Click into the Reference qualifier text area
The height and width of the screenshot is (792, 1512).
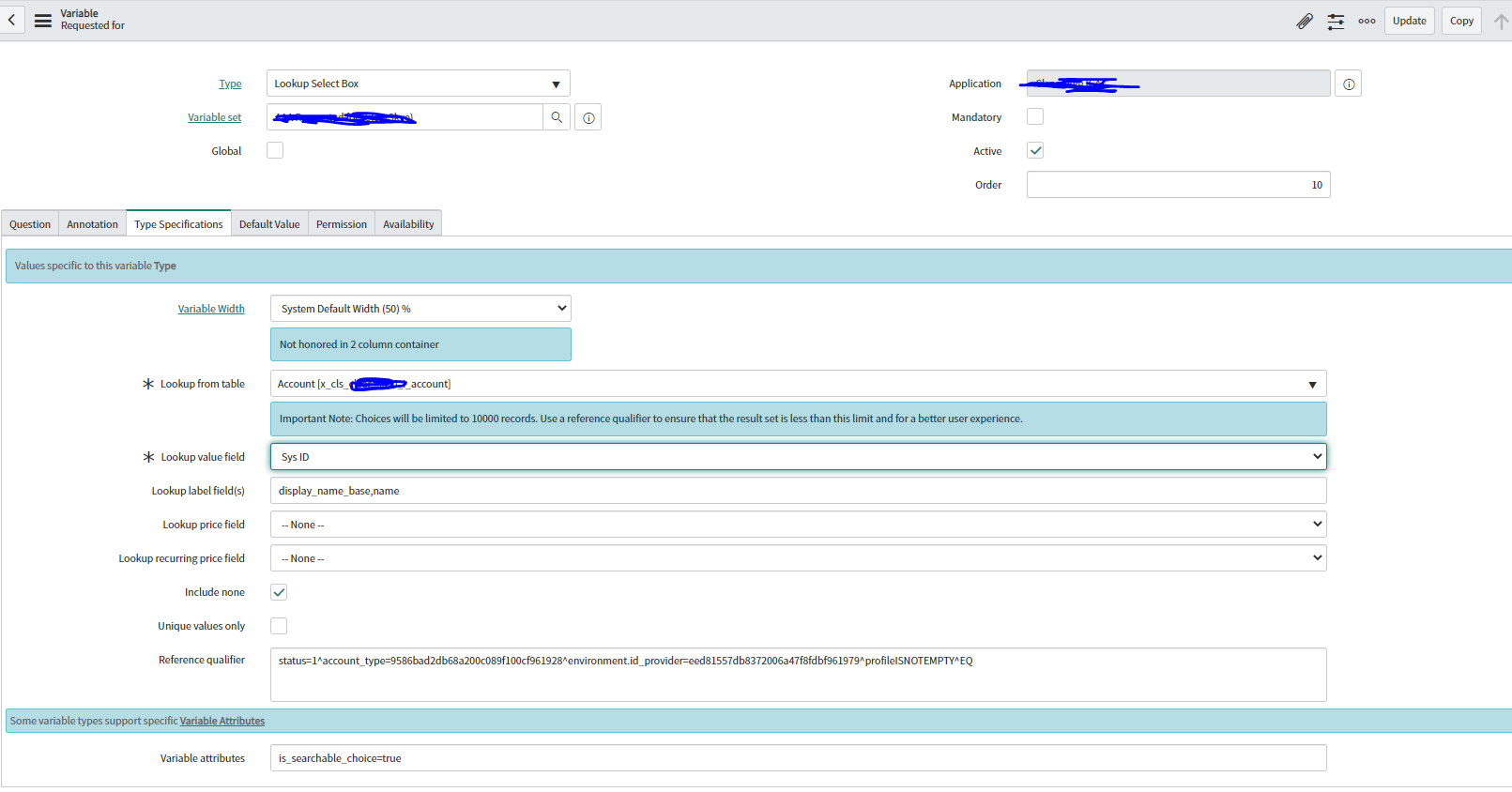tap(798, 680)
